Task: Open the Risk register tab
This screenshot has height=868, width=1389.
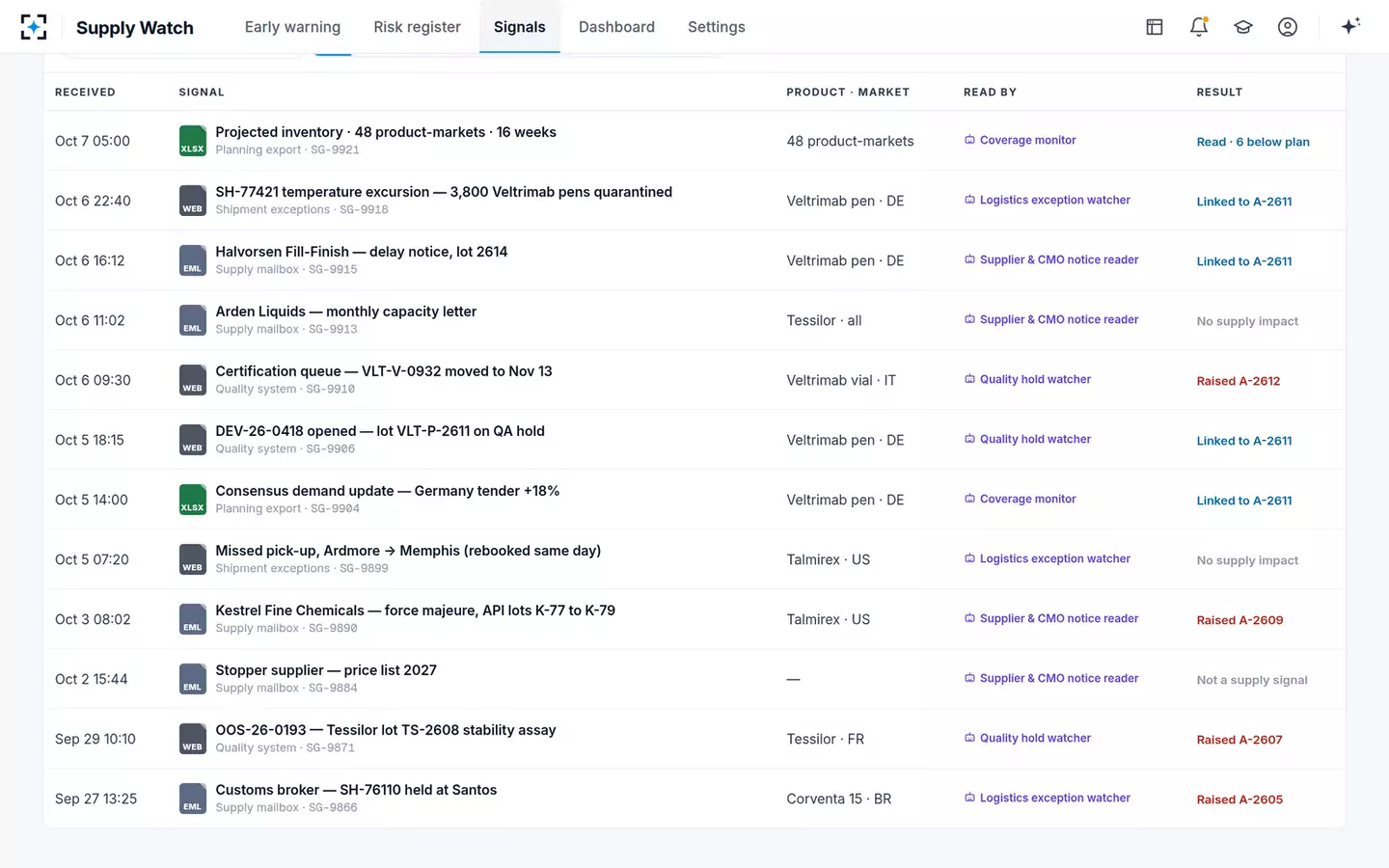Action: [x=417, y=27]
